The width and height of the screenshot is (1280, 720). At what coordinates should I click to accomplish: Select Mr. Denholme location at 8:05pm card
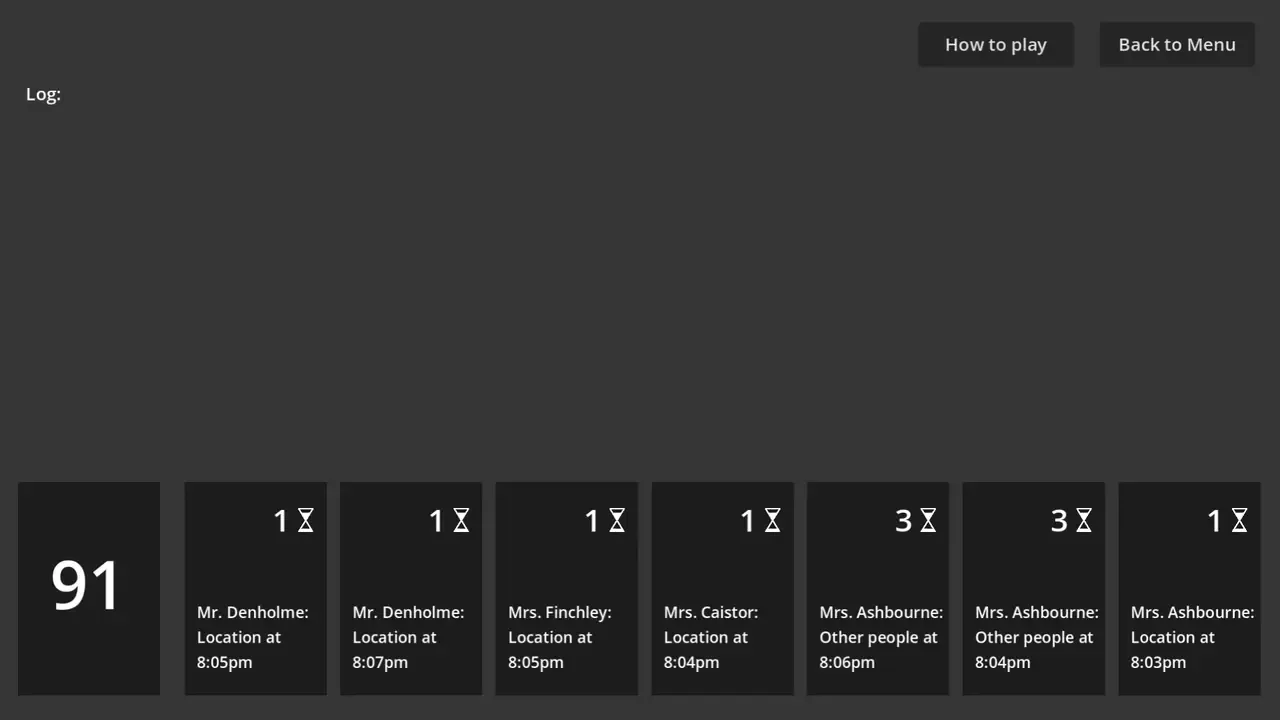click(256, 588)
